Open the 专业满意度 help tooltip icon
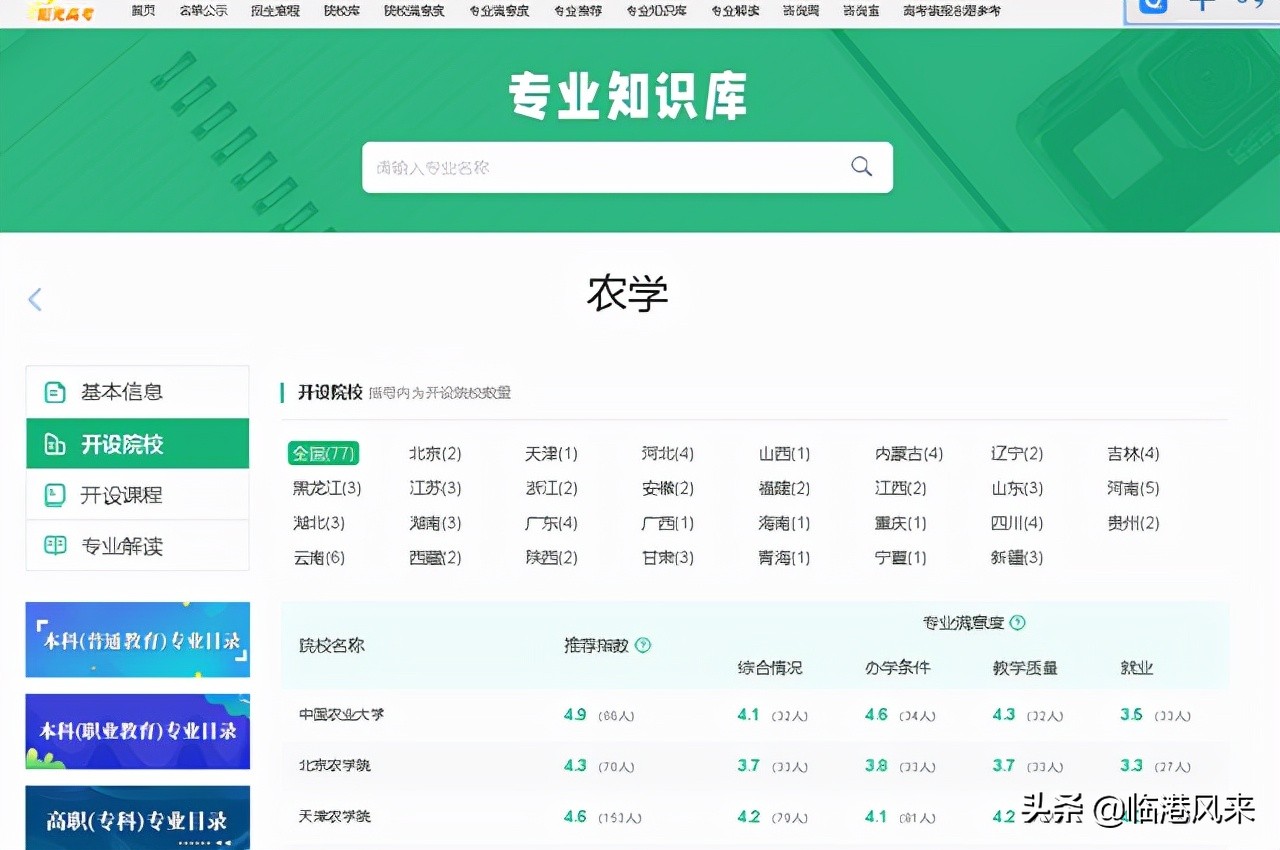 click(x=1018, y=621)
